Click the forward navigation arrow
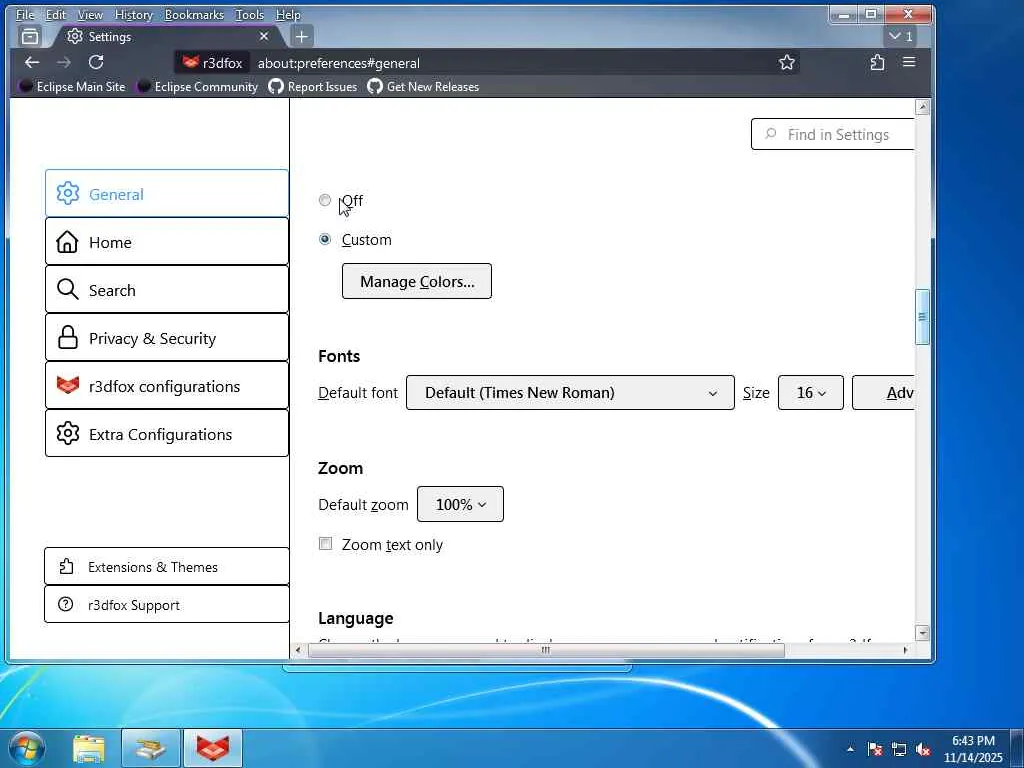Screen dimensions: 1024x768 (x=63, y=63)
